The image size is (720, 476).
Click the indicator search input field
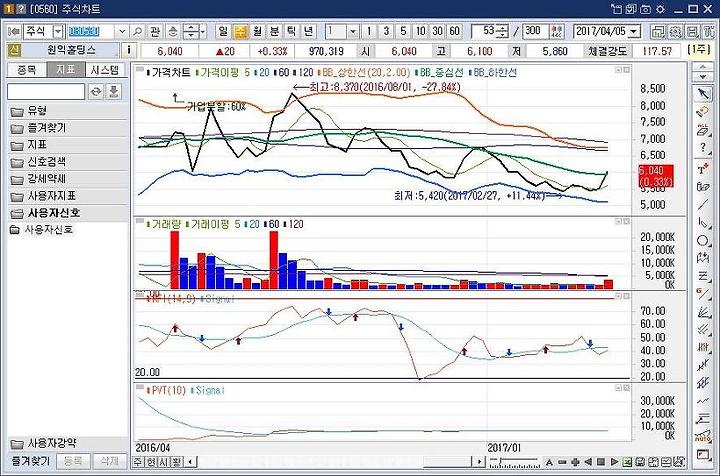[46, 91]
